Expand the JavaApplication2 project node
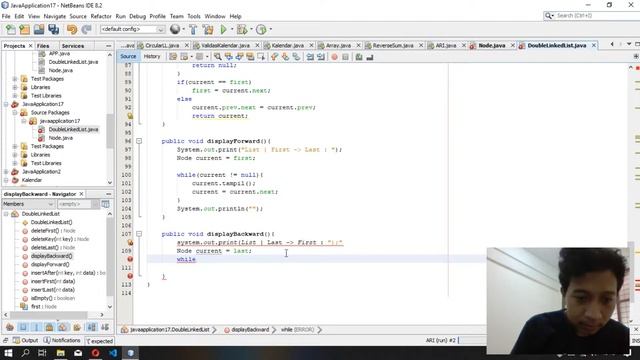Image resolution: width=640 pixels, height=360 pixels. click(x=6, y=171)
